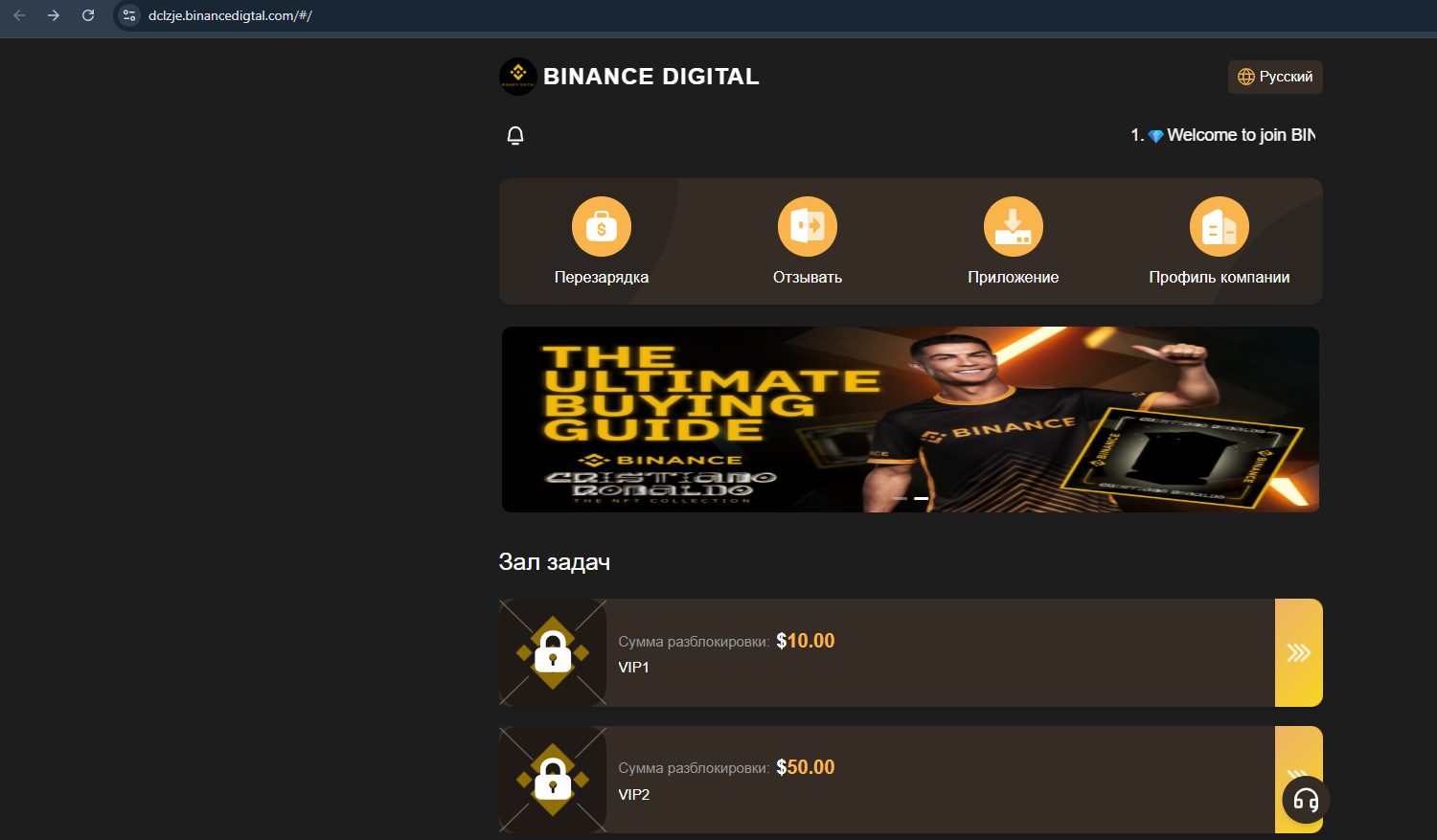Open the headset customer support chat

point(1306,800)
